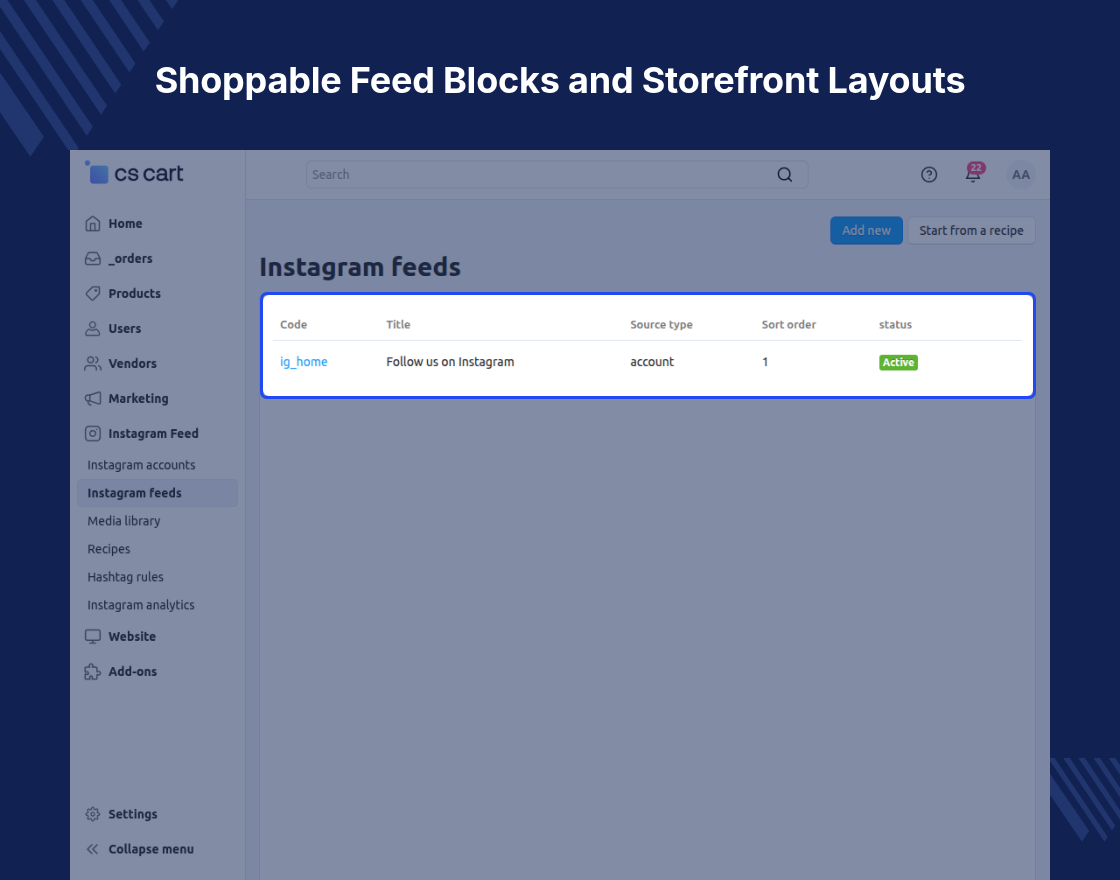Collapse the Instagram Feed menu section
Screen dimensions: 1120x880
[154, 434]
